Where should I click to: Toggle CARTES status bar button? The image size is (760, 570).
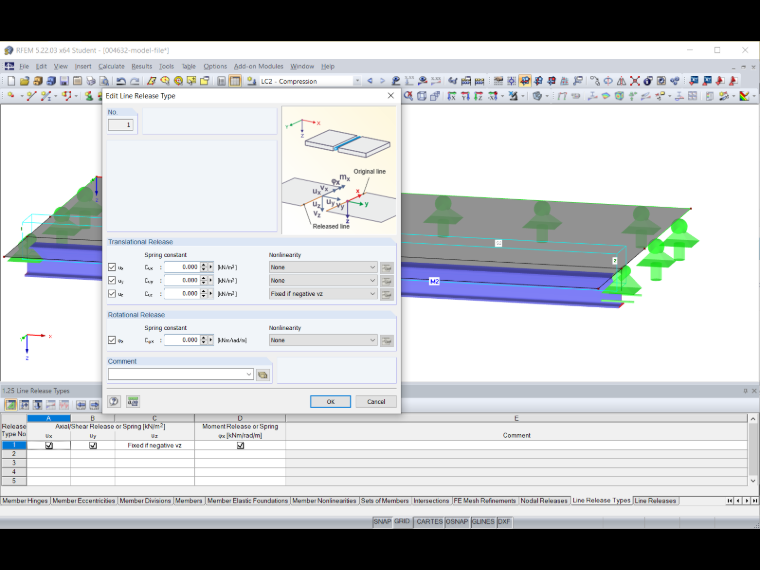[429, 522]
